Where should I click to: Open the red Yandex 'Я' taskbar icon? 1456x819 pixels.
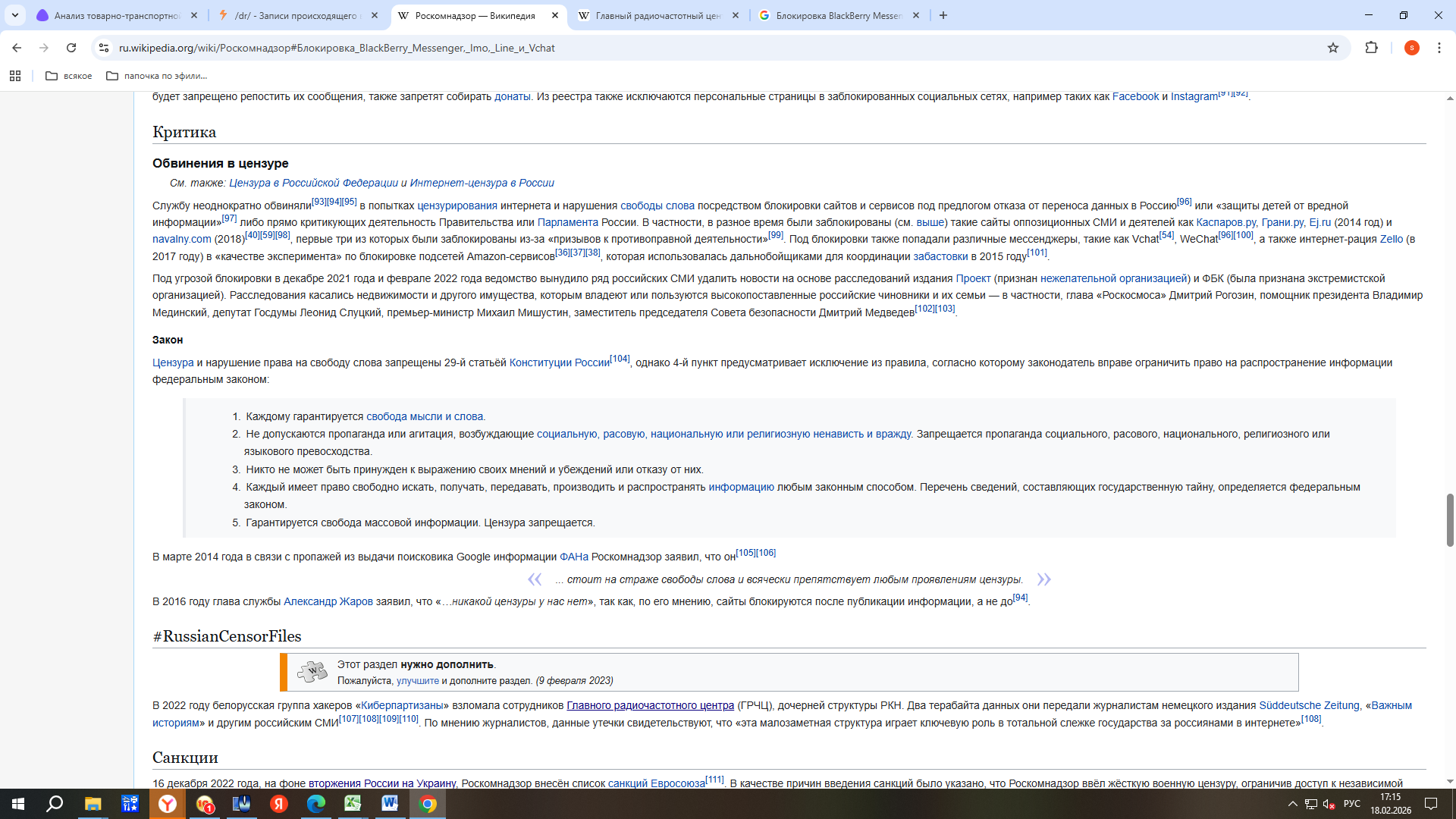tap(278, 804)
